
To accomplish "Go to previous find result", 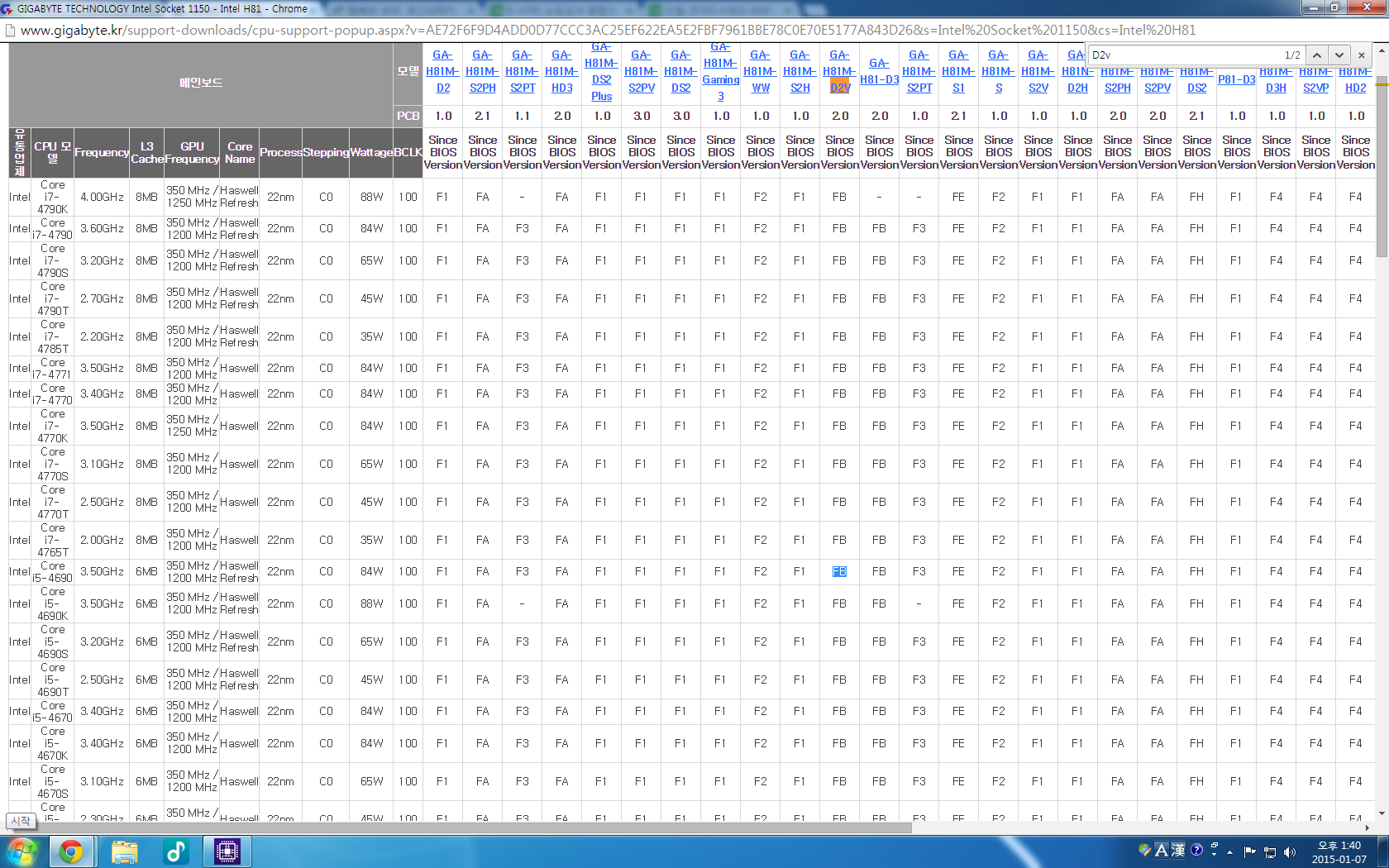I will [1317, 55].
